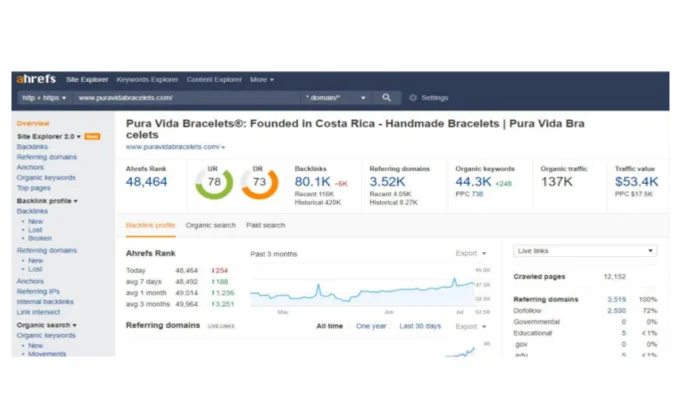Open Link intersect in sidebar
This screenshot has height=409, width=680.
38,312
